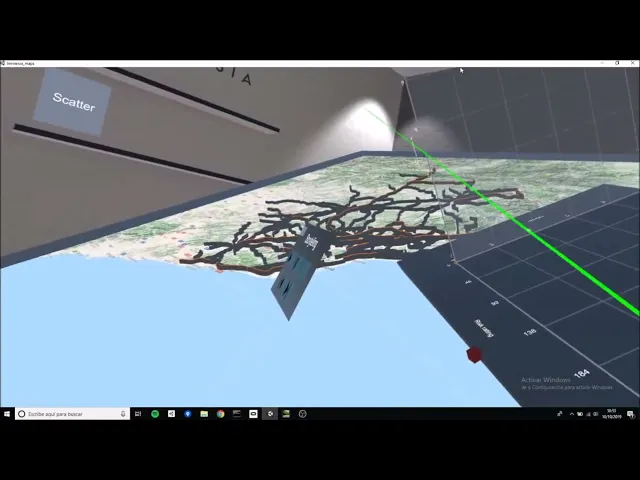Open the notification center icon

[631, 414]
